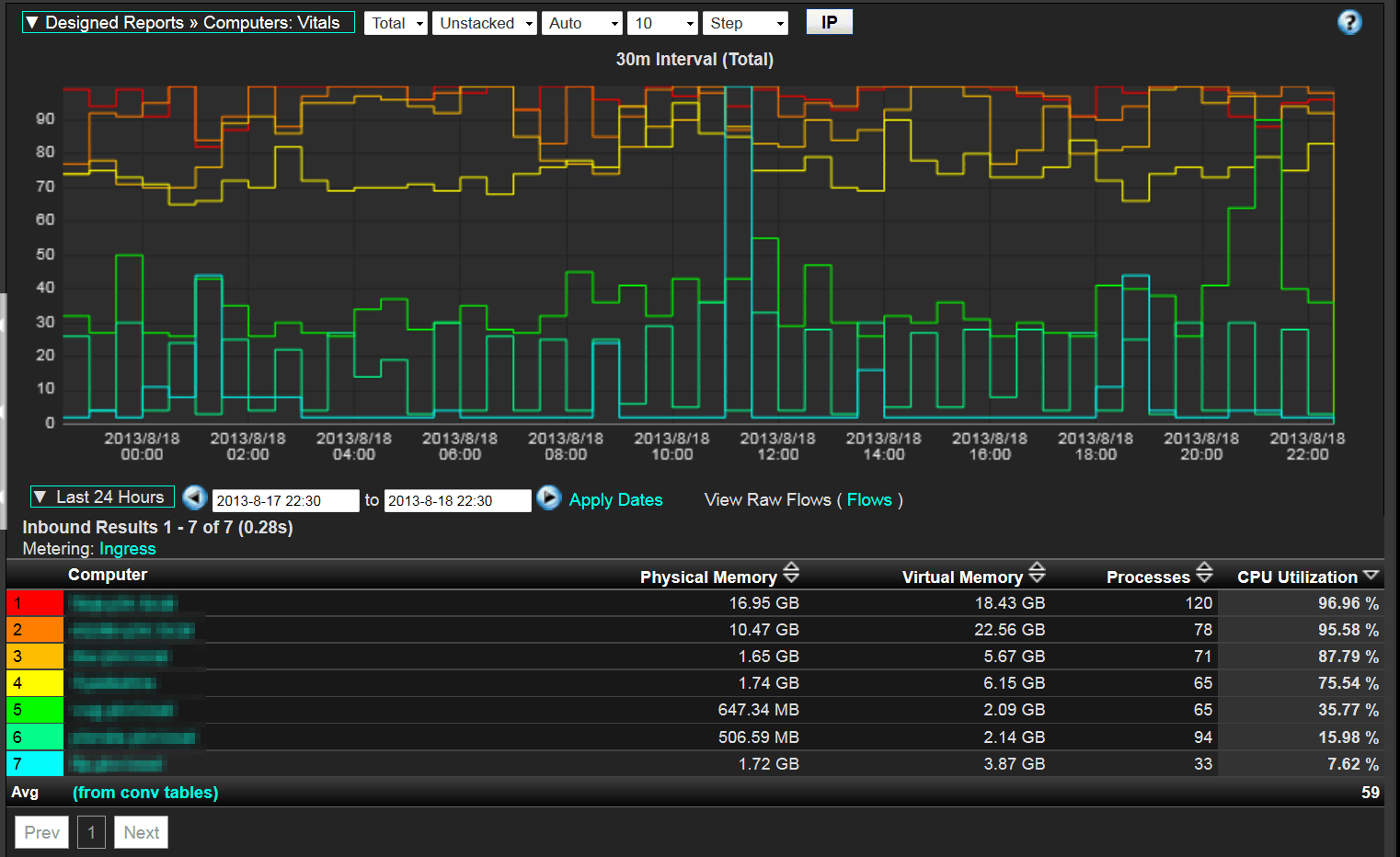Open the Step graph type dropdown
Image resolution: width=1400 pixels, height=857 pixels.
[x=745, y=23]
